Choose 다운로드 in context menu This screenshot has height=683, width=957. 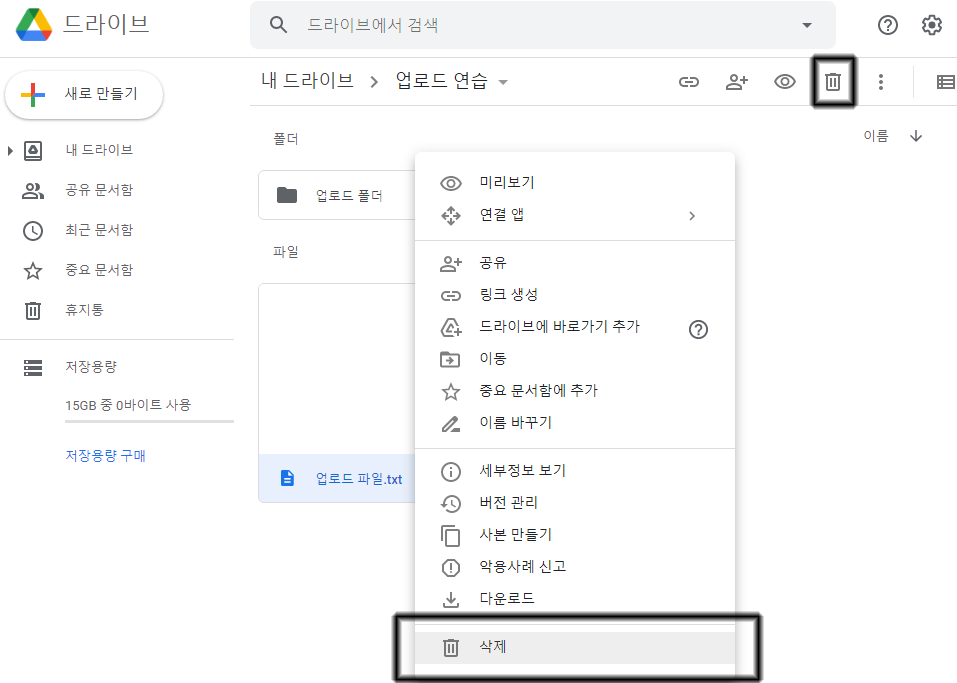coord(575,599)
